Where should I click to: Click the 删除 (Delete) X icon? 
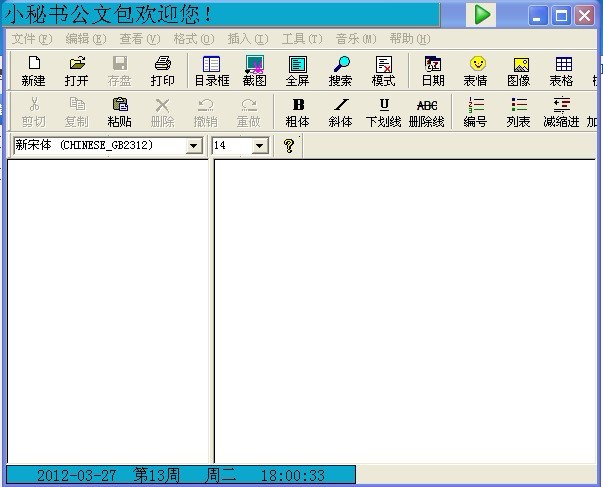(x=163, y=112)
